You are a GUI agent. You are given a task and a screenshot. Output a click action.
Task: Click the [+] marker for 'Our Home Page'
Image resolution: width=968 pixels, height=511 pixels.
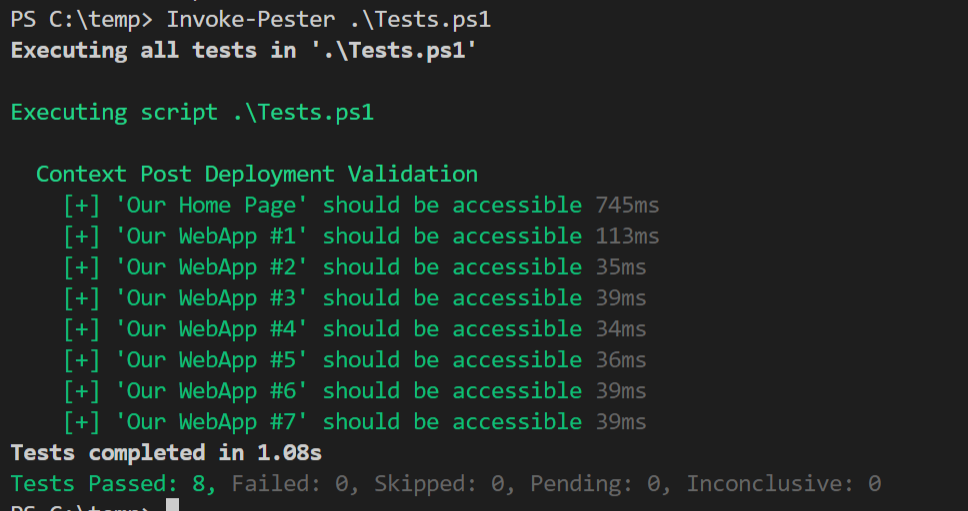(x=81, y=206)
